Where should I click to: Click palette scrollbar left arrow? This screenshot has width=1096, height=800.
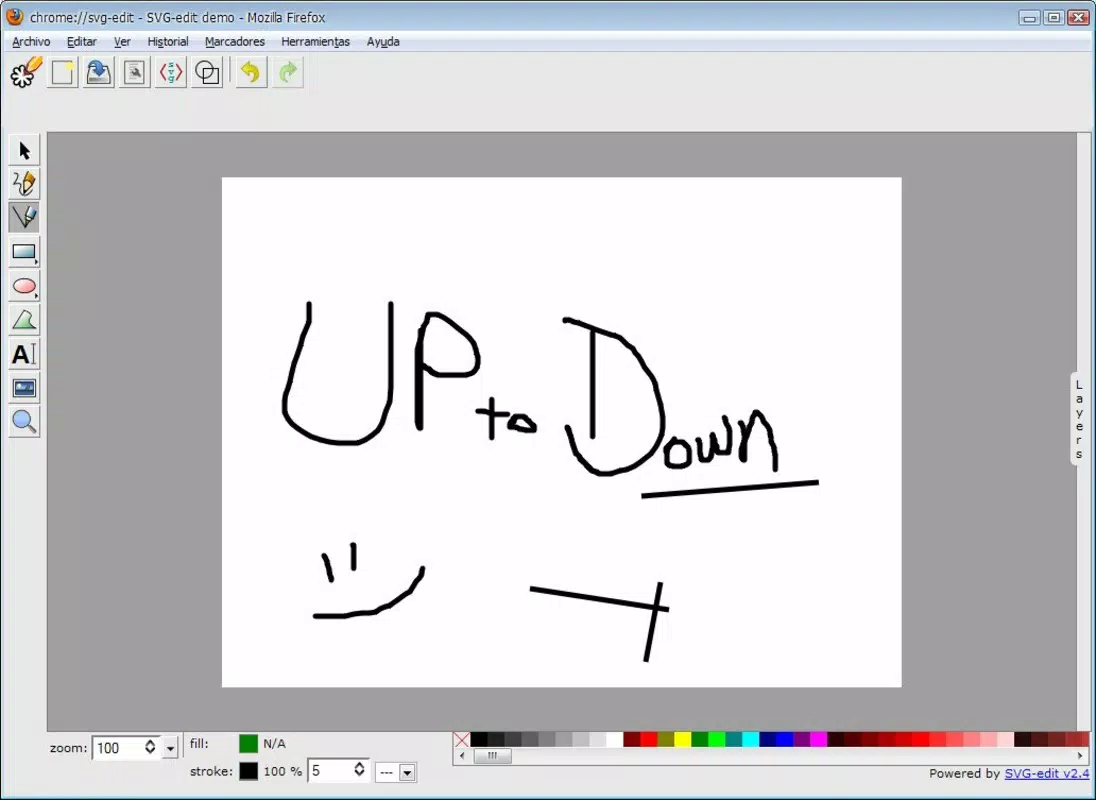(461, 756)
